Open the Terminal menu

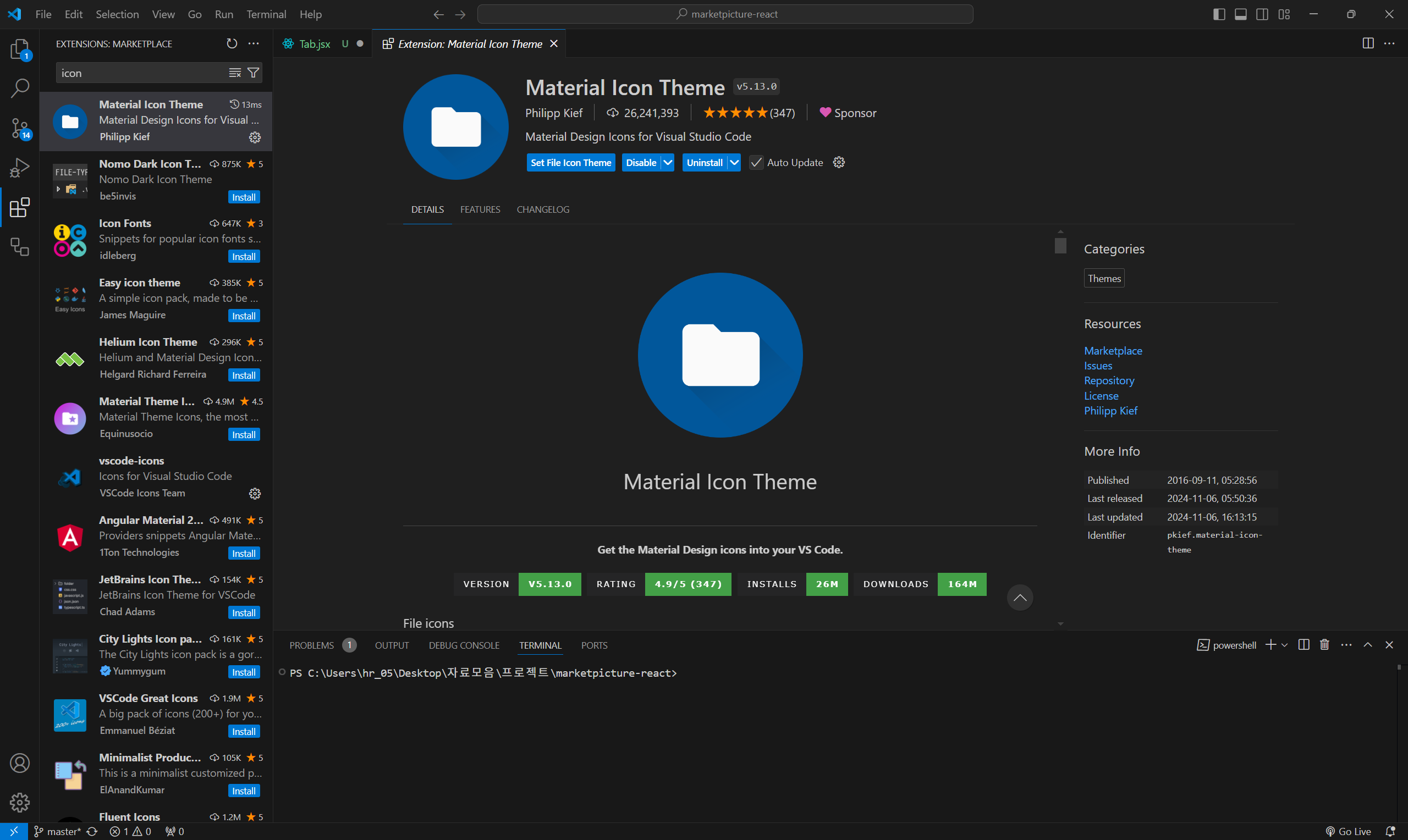pos(266,14)
